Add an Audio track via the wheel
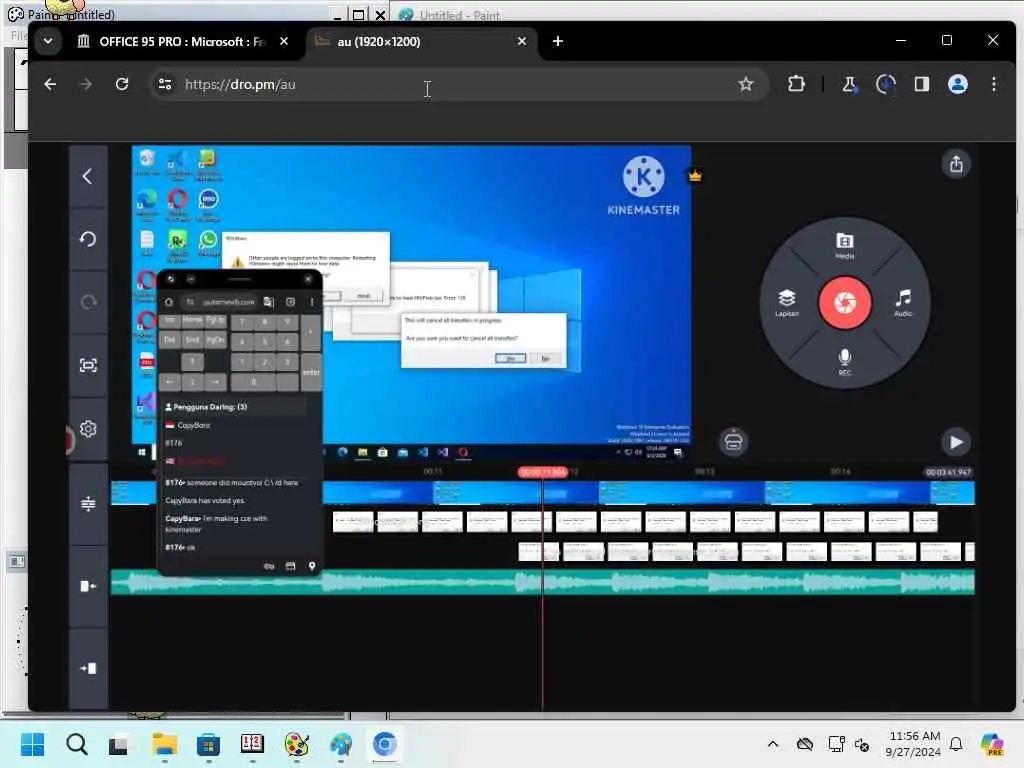The width and height of the screenshot is (1024, 768). (x=903, y=302)
